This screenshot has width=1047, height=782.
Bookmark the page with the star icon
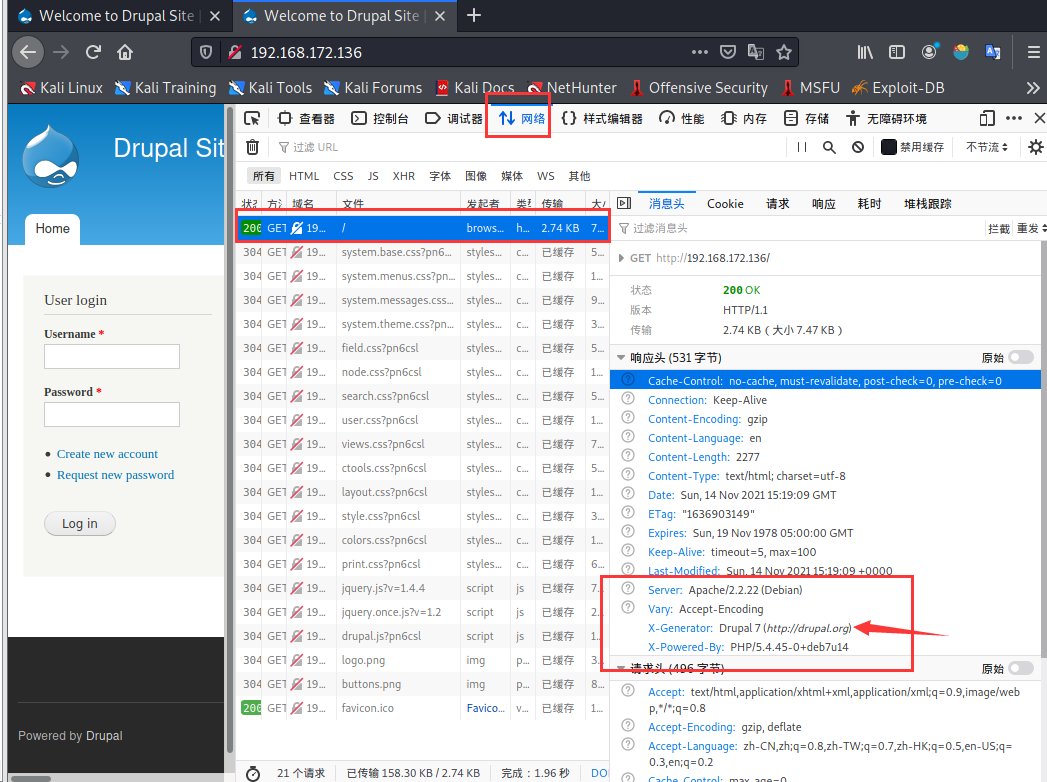pyautogui.click(x=785, y=51)
